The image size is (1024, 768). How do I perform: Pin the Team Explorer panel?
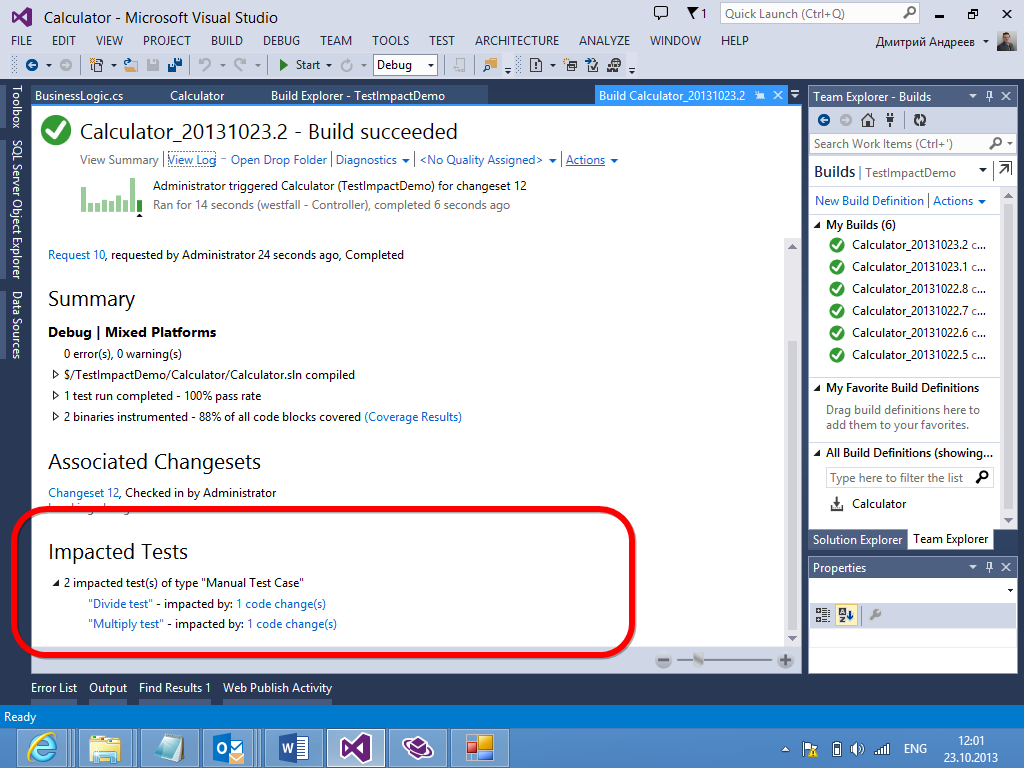989,96
